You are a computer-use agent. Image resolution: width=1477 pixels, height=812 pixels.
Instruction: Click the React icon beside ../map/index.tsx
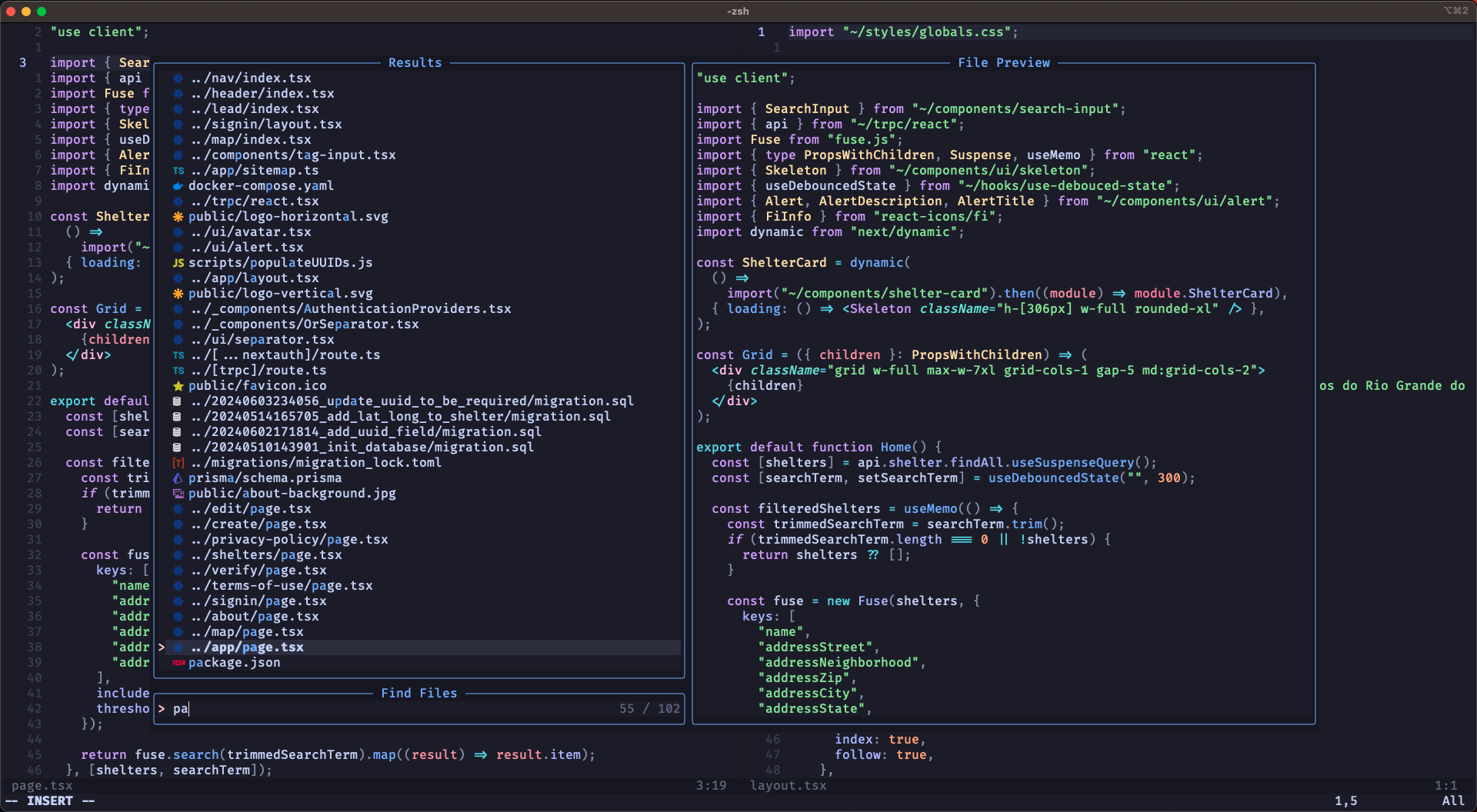click(x=178, y=140)
